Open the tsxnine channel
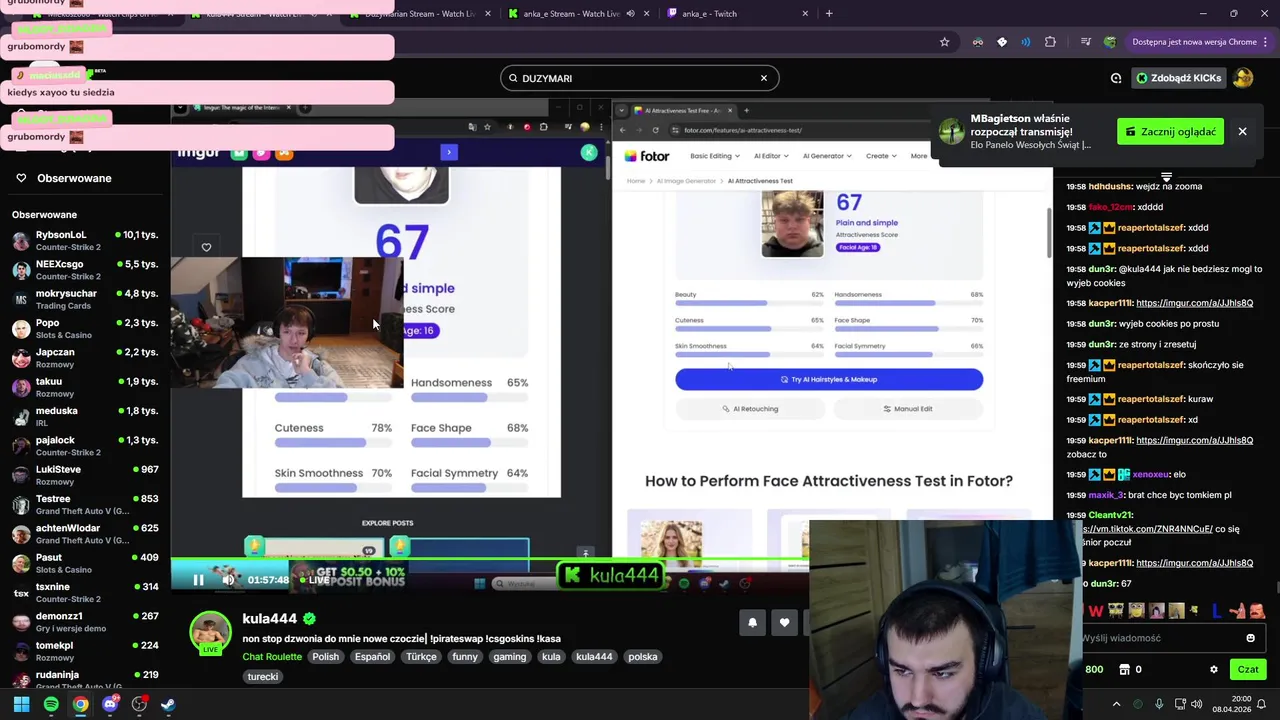This screenshot has width=1280, height=720. tap(85, 592)
